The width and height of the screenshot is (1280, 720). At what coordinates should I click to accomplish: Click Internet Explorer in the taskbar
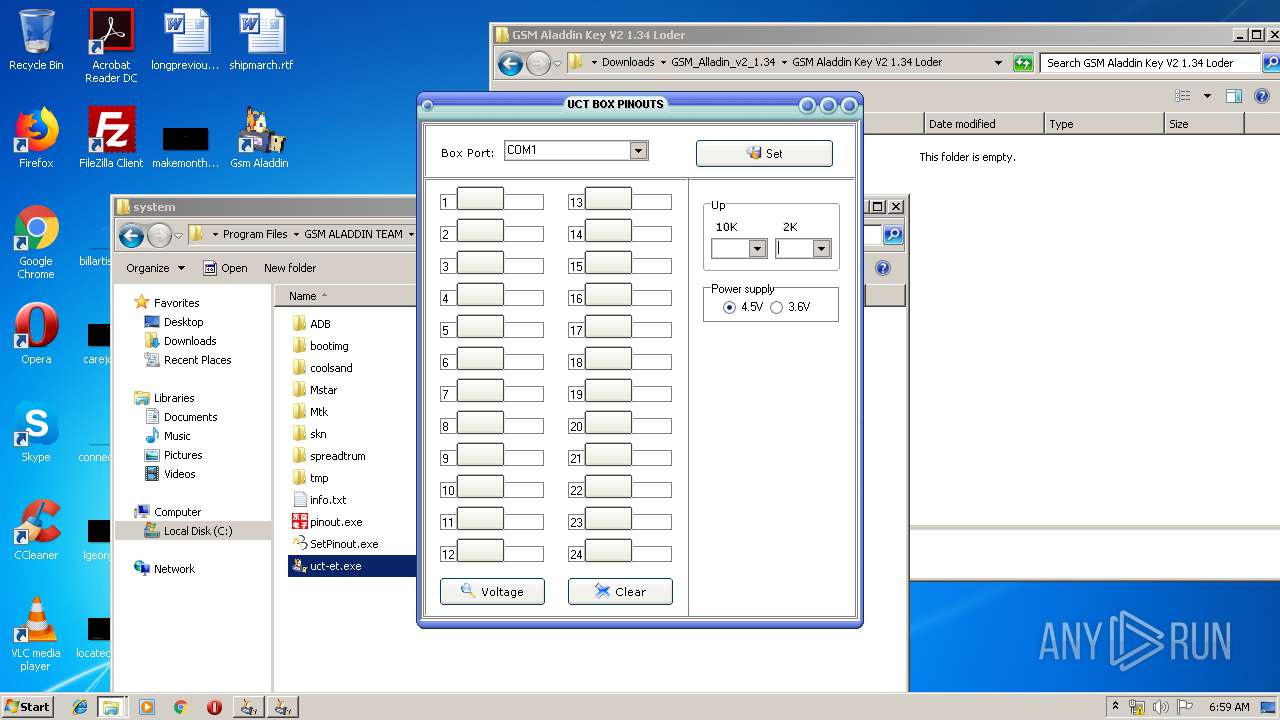coord(80,707)
